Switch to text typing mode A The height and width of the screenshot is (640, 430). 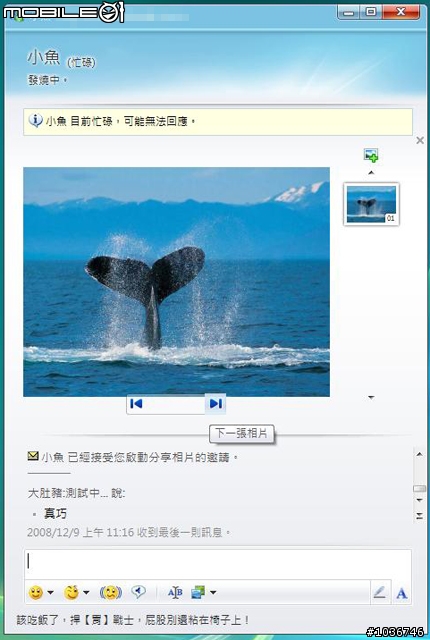402,593
